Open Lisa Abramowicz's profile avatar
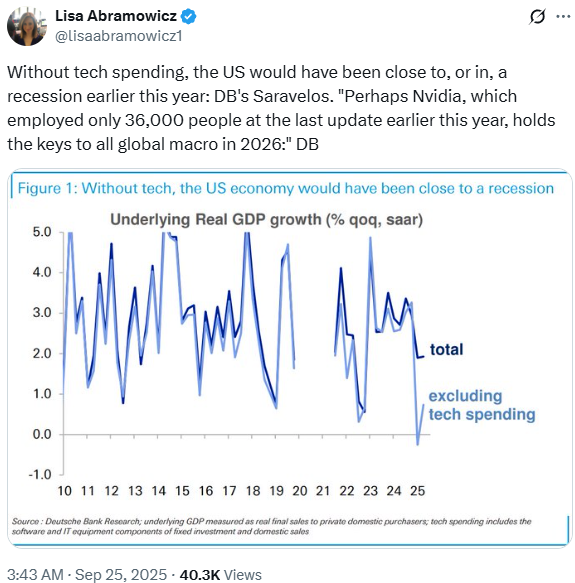The height and width of the screenshot is (583, 575). point(27,26)
